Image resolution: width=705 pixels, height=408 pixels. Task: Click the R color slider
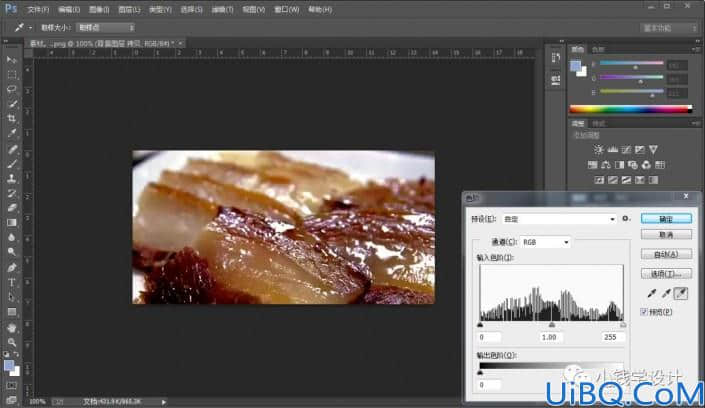[x=632, y=64]
